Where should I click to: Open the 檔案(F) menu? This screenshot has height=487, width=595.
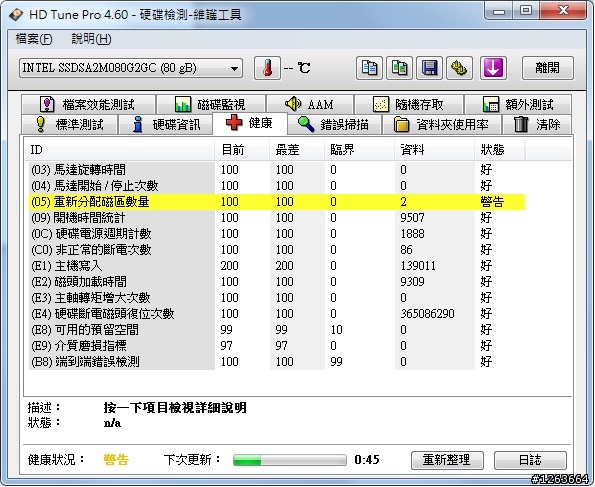coord(34,39)
